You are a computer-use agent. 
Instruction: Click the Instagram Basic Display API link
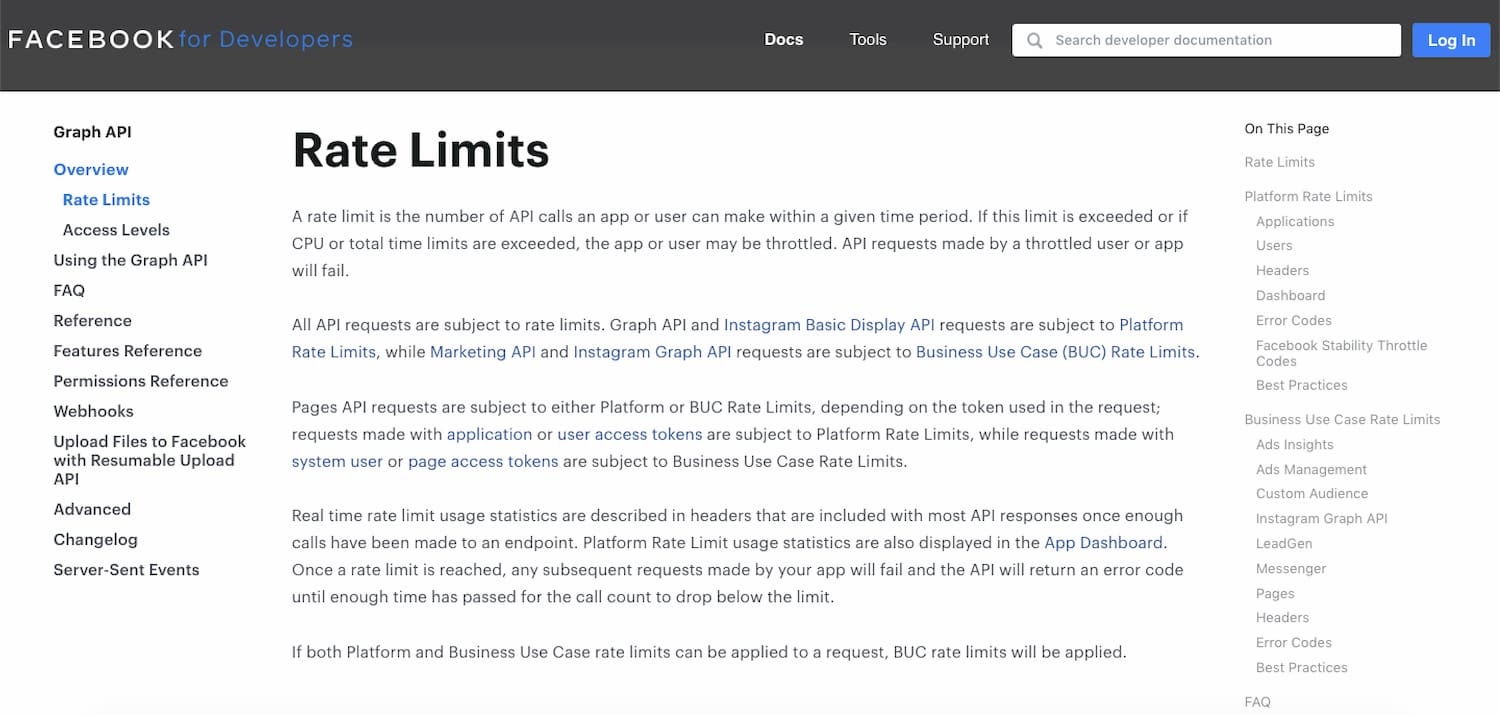pos(829,324)
